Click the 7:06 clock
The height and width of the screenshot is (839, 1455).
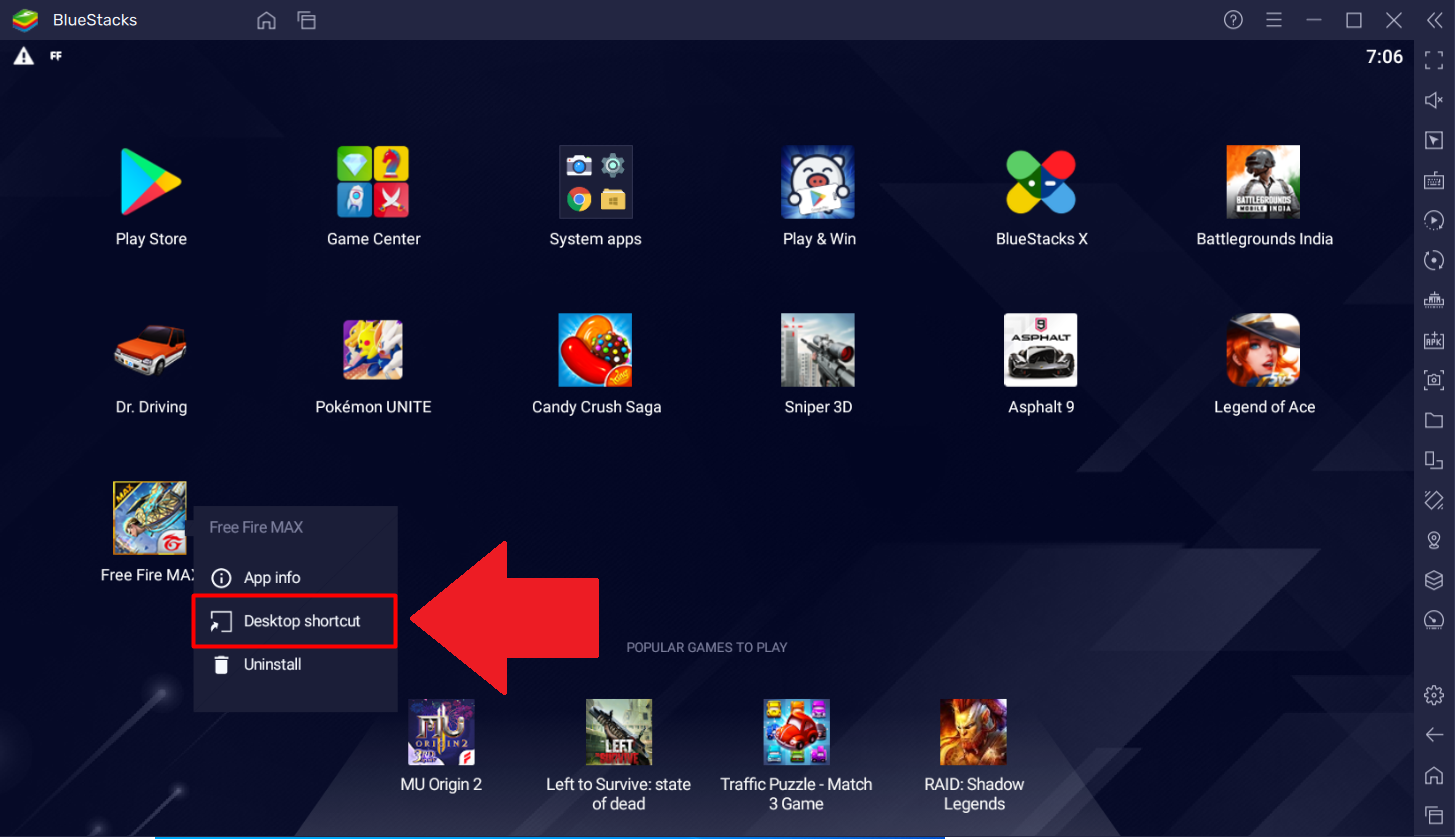point(1384,57)
